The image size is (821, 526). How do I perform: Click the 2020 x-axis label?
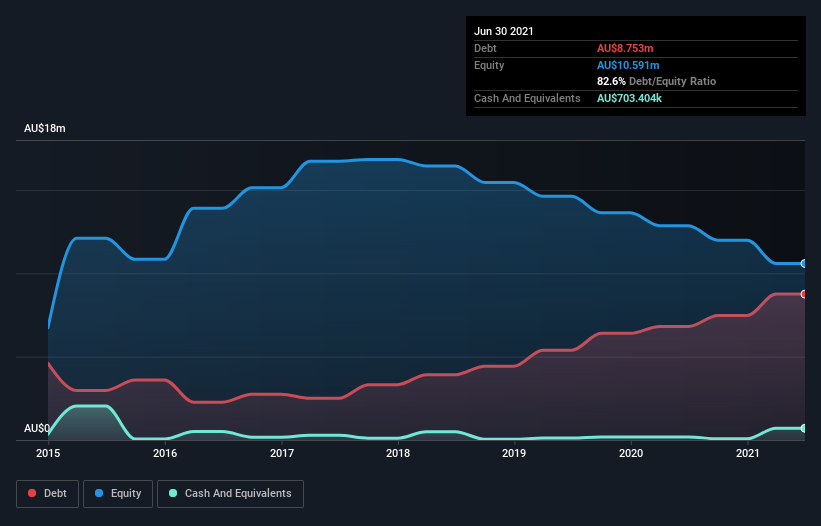[631, 453]
